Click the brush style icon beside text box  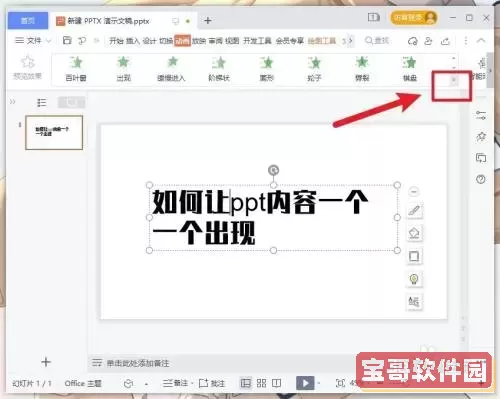(414, 211)
